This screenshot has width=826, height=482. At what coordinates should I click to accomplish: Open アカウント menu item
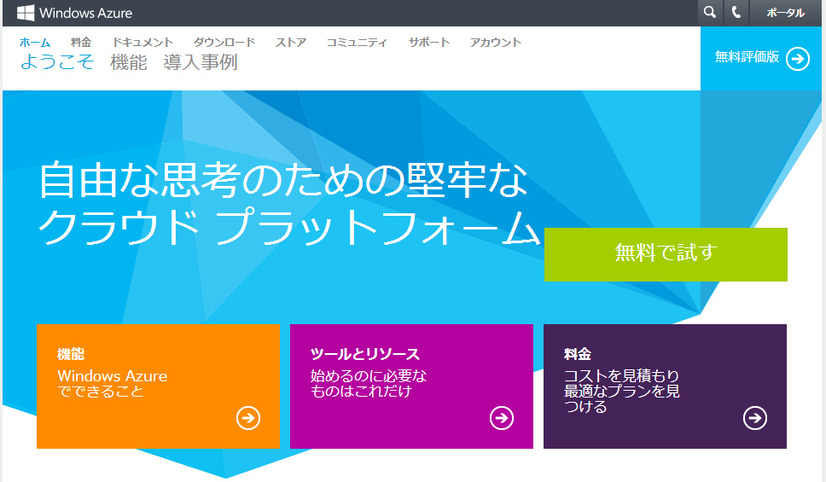[496, 42]
